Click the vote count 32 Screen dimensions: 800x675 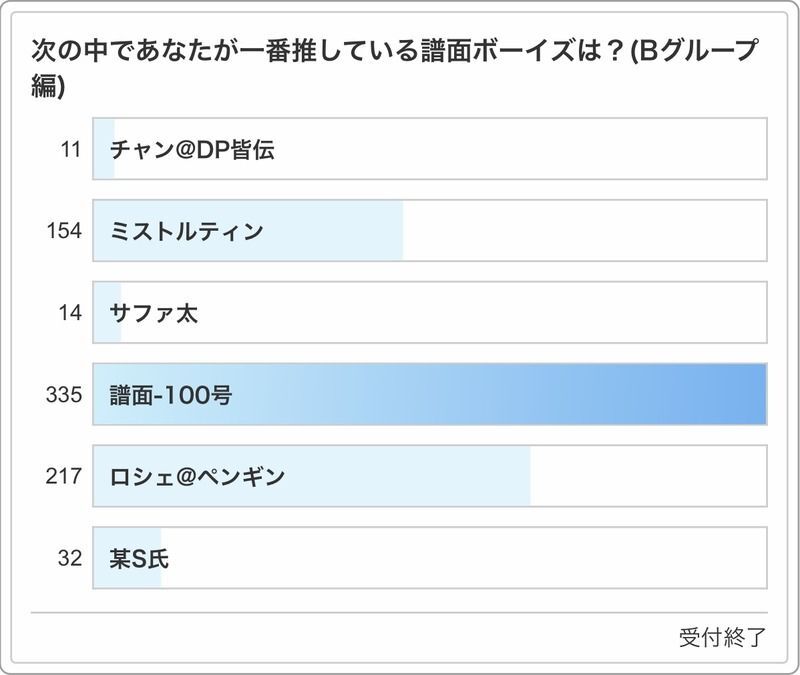click(70, 558)
